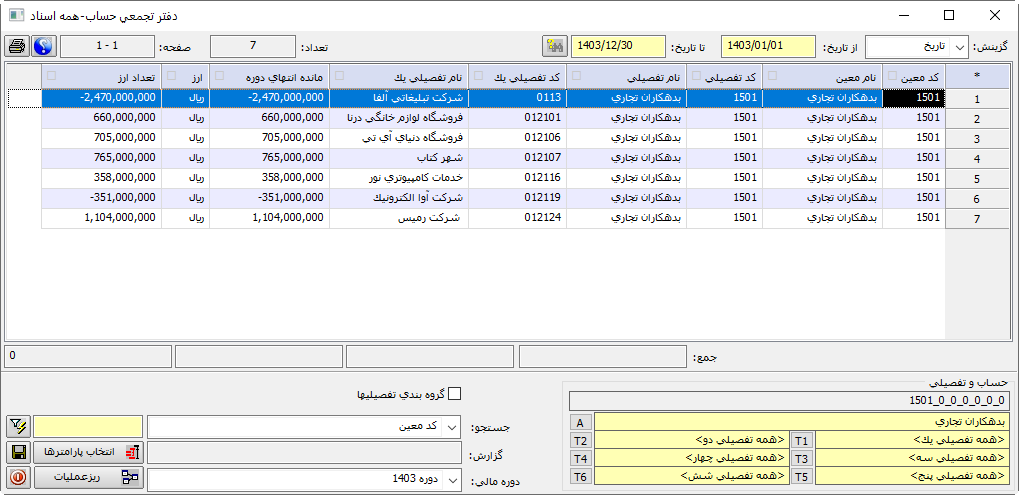Image resolution: width=1019 pixels, height=495 pixels.
Task: Click the T5 detail selector button
Action: point(803,476)
